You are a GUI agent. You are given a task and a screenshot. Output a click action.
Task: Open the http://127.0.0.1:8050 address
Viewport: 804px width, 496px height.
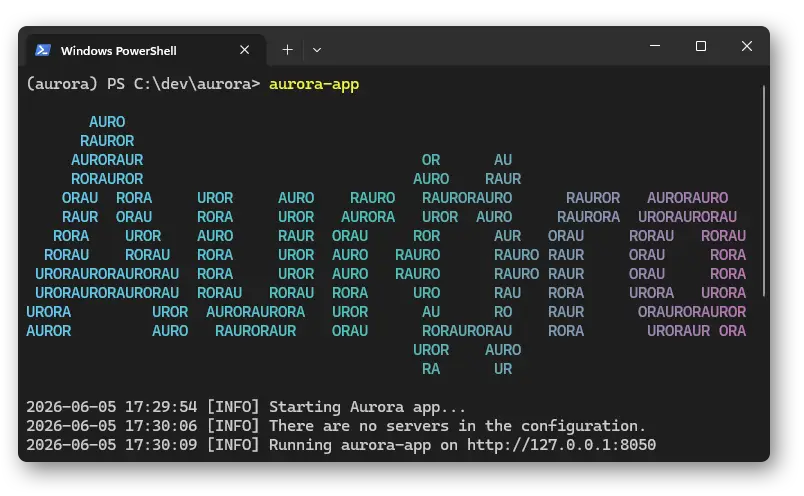click(x=561, y=445)
